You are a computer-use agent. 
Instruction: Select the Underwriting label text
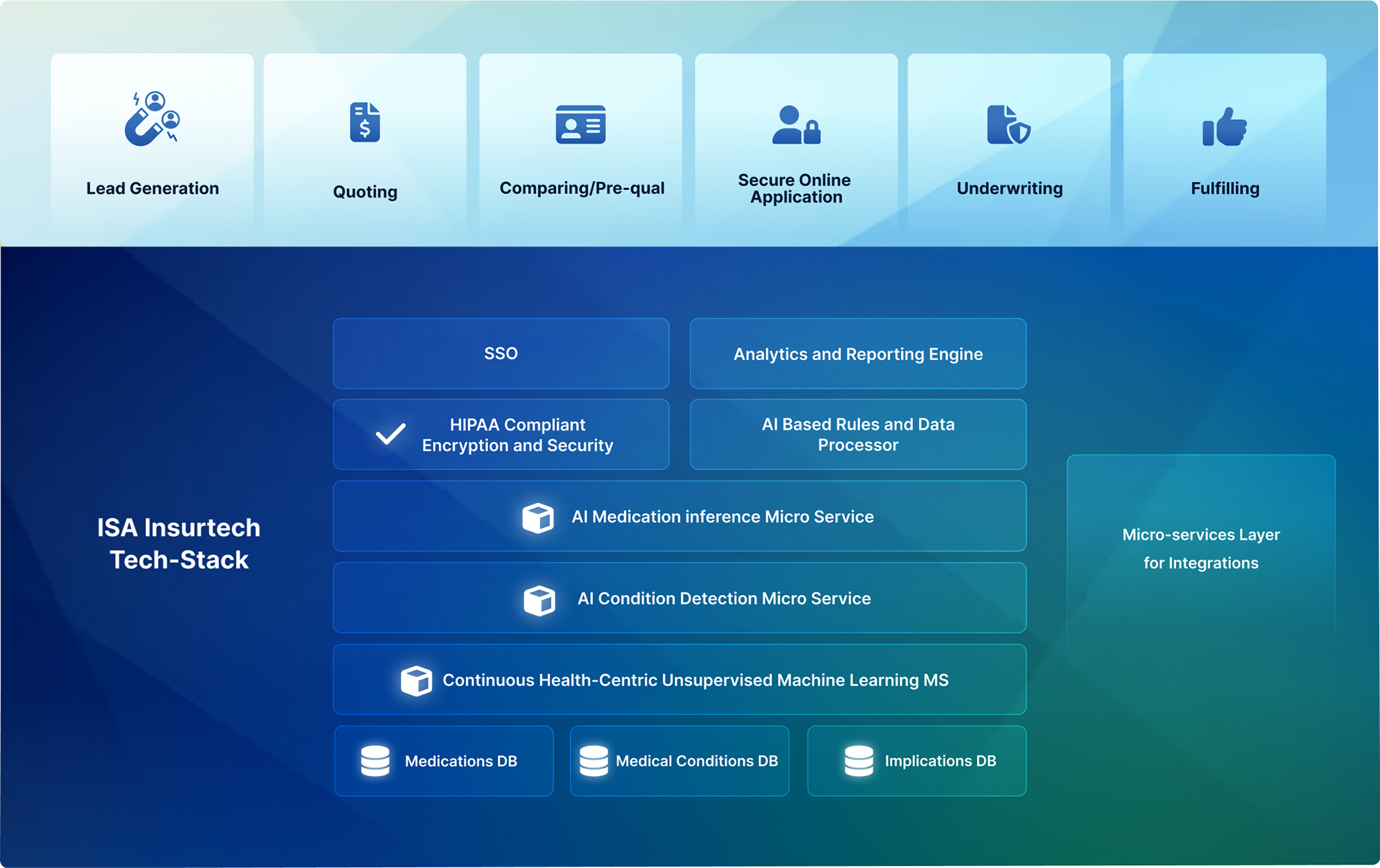pyautogui.click(x=1009, y=188)
